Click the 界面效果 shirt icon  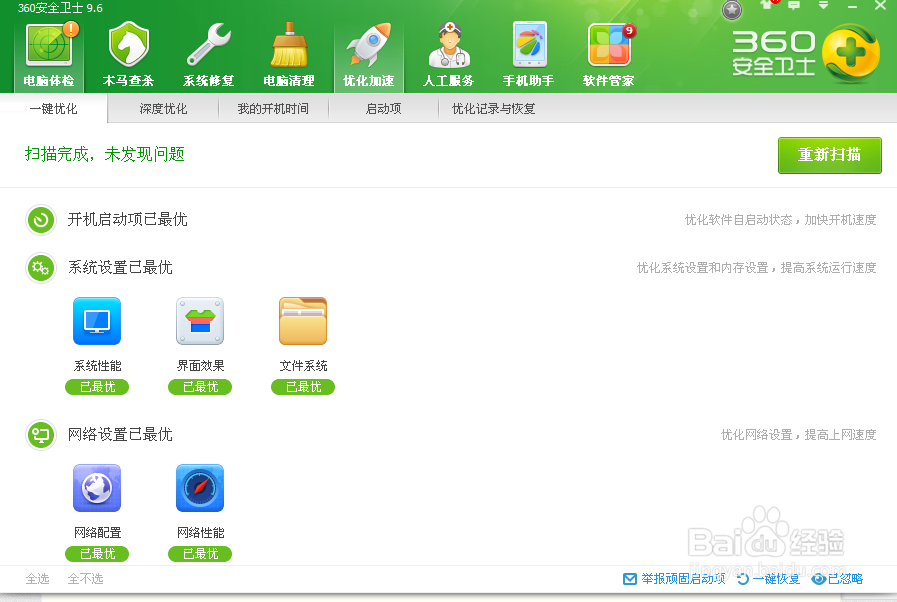point(200,321)
